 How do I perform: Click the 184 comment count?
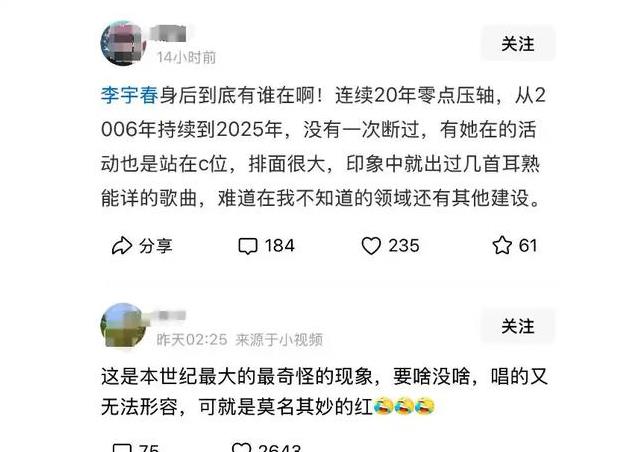(x=279, y=245)
